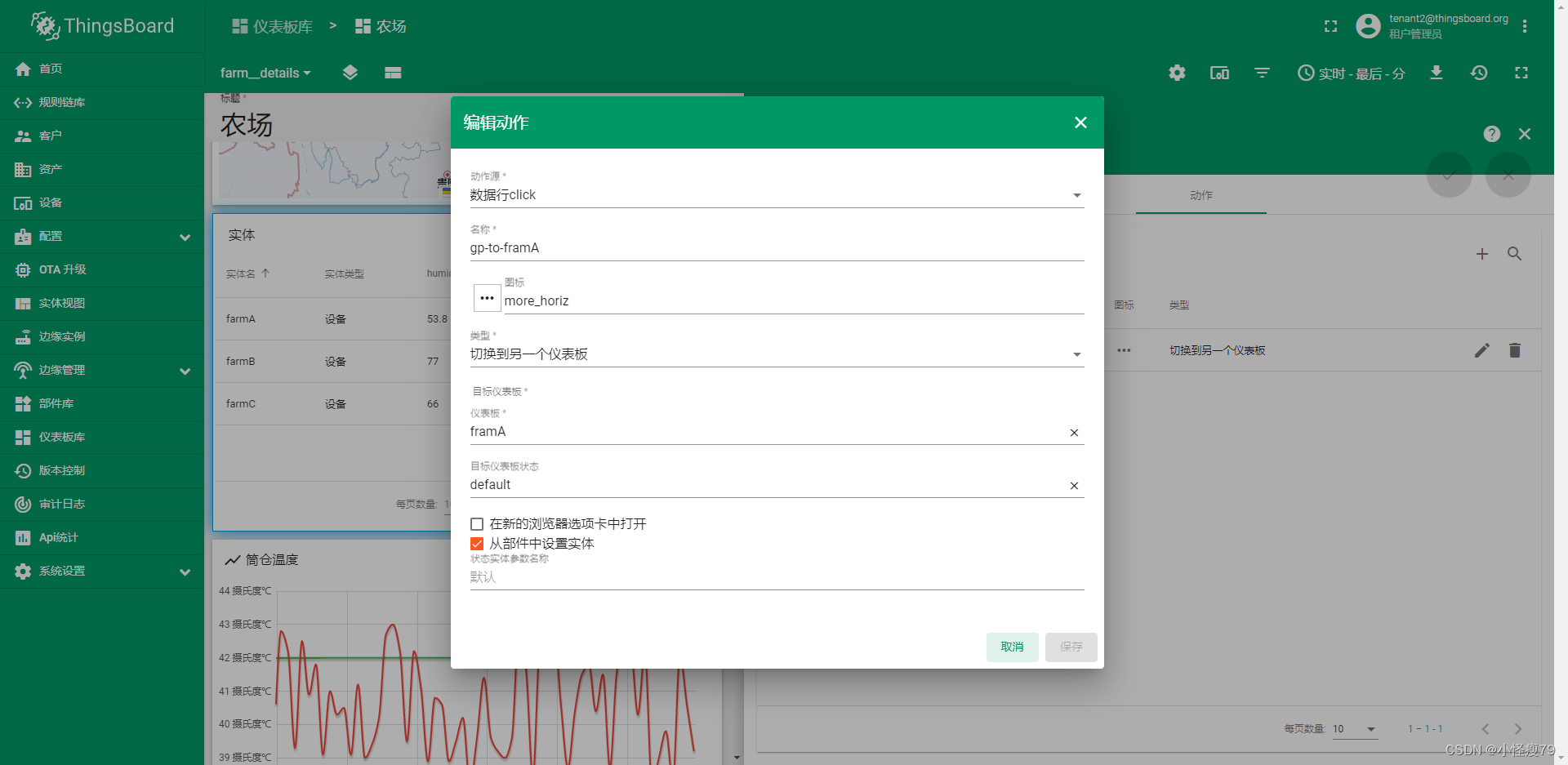Click the 部件库 widgets icon
Viewport: 1568px width, 765px height.
(x=23, y=403)
